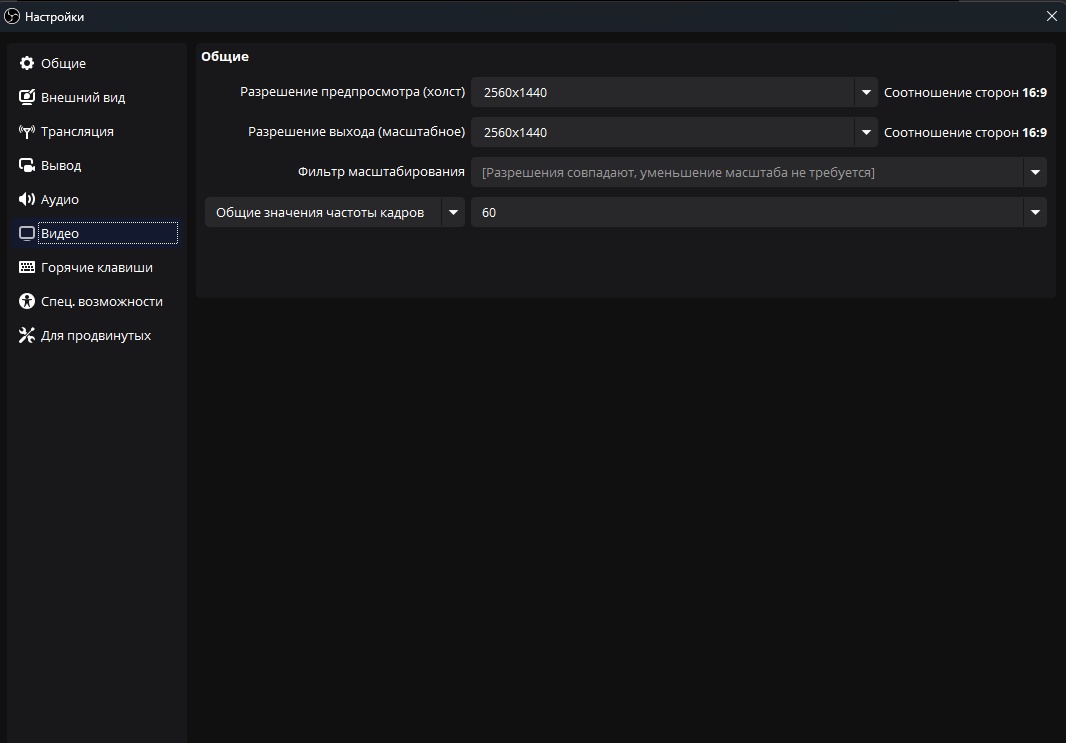Click the Вывод output icon

[x=27, y=165]
